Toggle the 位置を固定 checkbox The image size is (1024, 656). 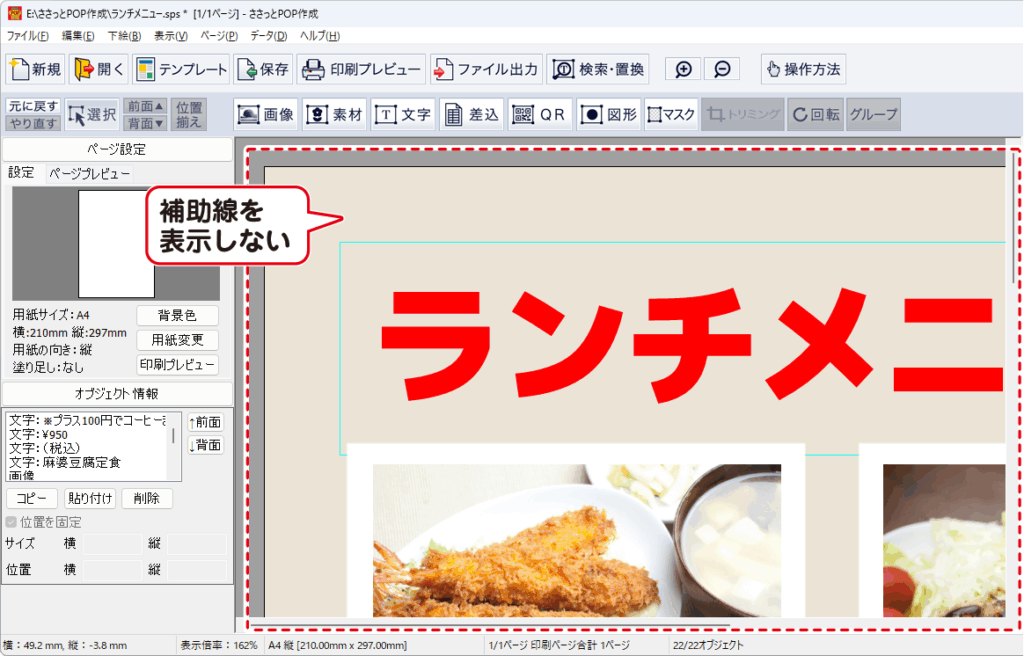click(x=12, y=522)
